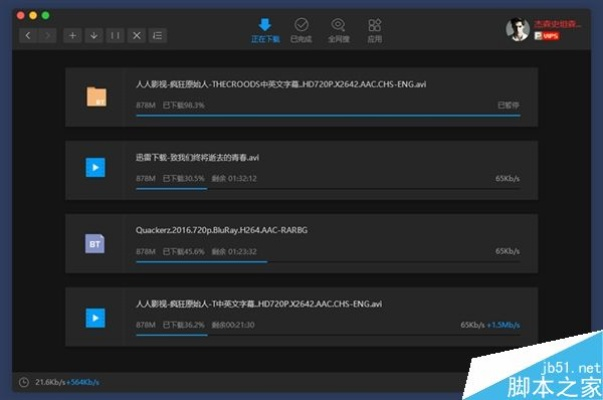Click the back navigation arrow
Viewport: 603px width, 400px height.
click(27, 35)
